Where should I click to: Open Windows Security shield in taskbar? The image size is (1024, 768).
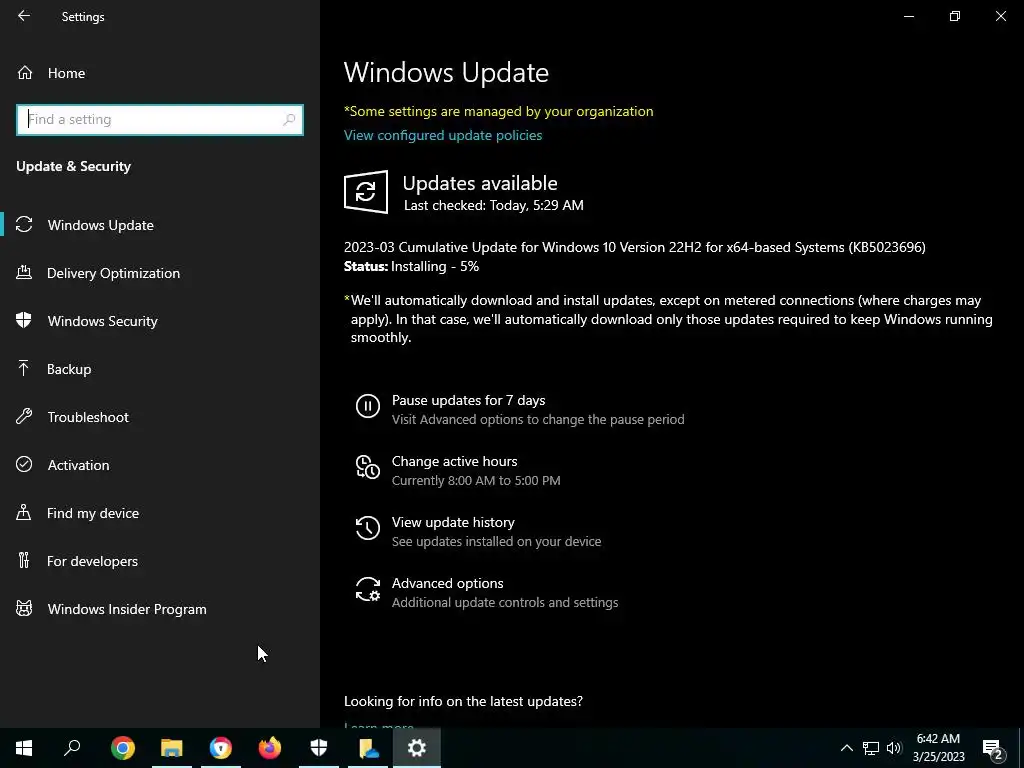319,748
